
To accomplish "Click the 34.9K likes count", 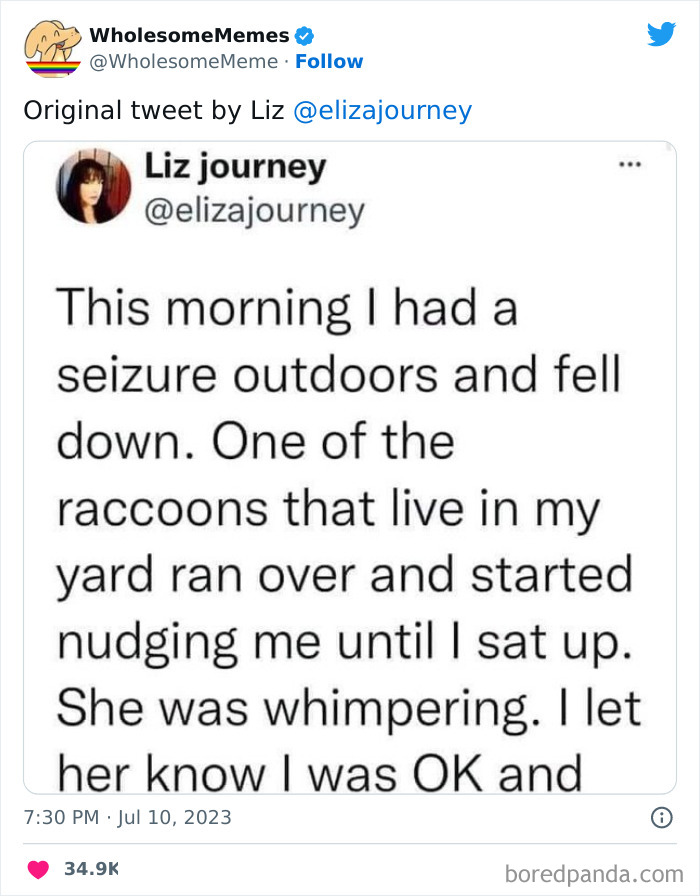I will point(91,868).
